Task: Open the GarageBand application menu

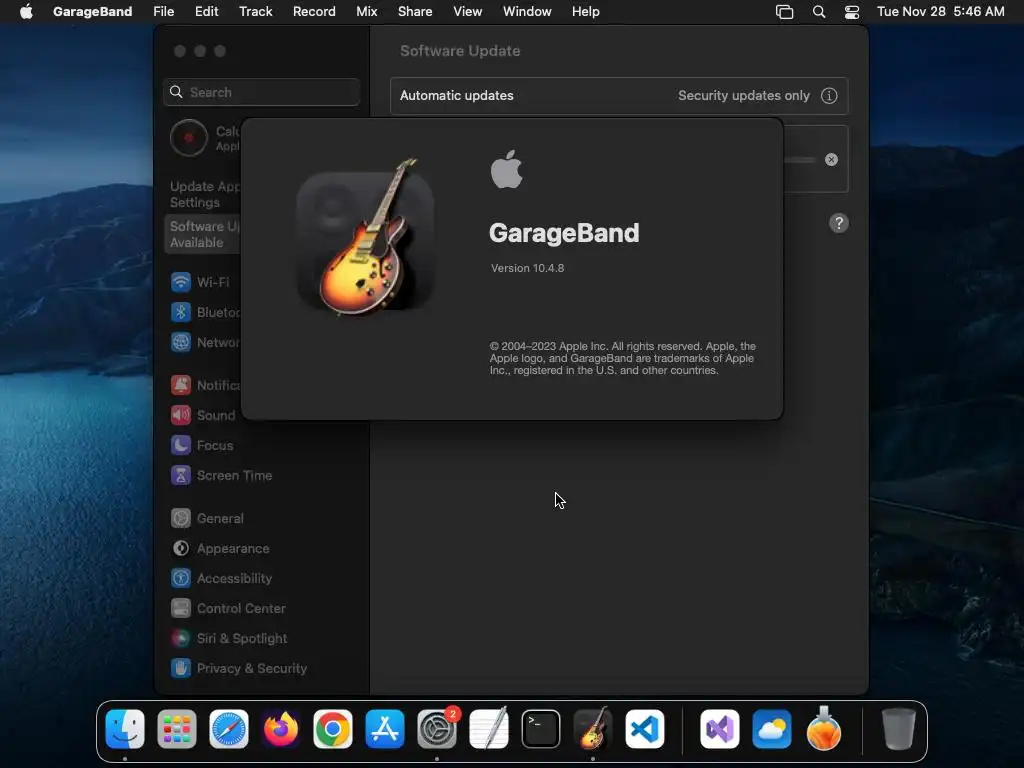Action: tap(92, 11)
